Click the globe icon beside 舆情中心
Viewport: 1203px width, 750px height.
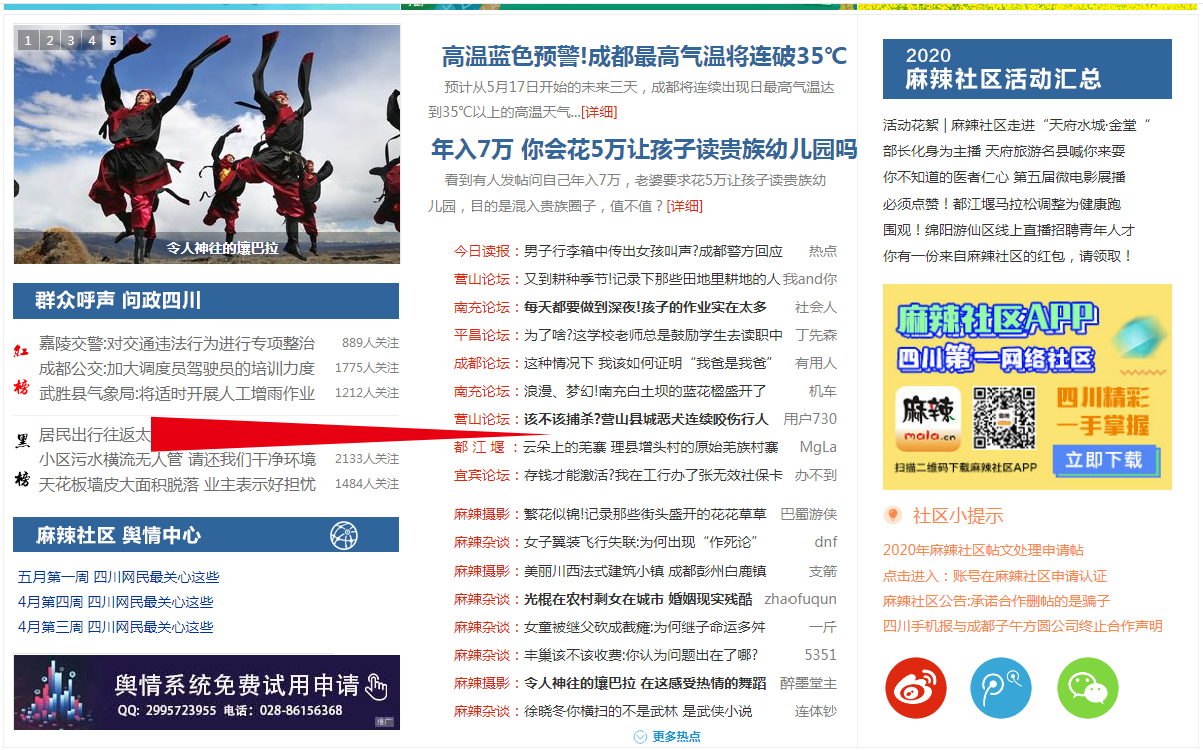point(344,535)
